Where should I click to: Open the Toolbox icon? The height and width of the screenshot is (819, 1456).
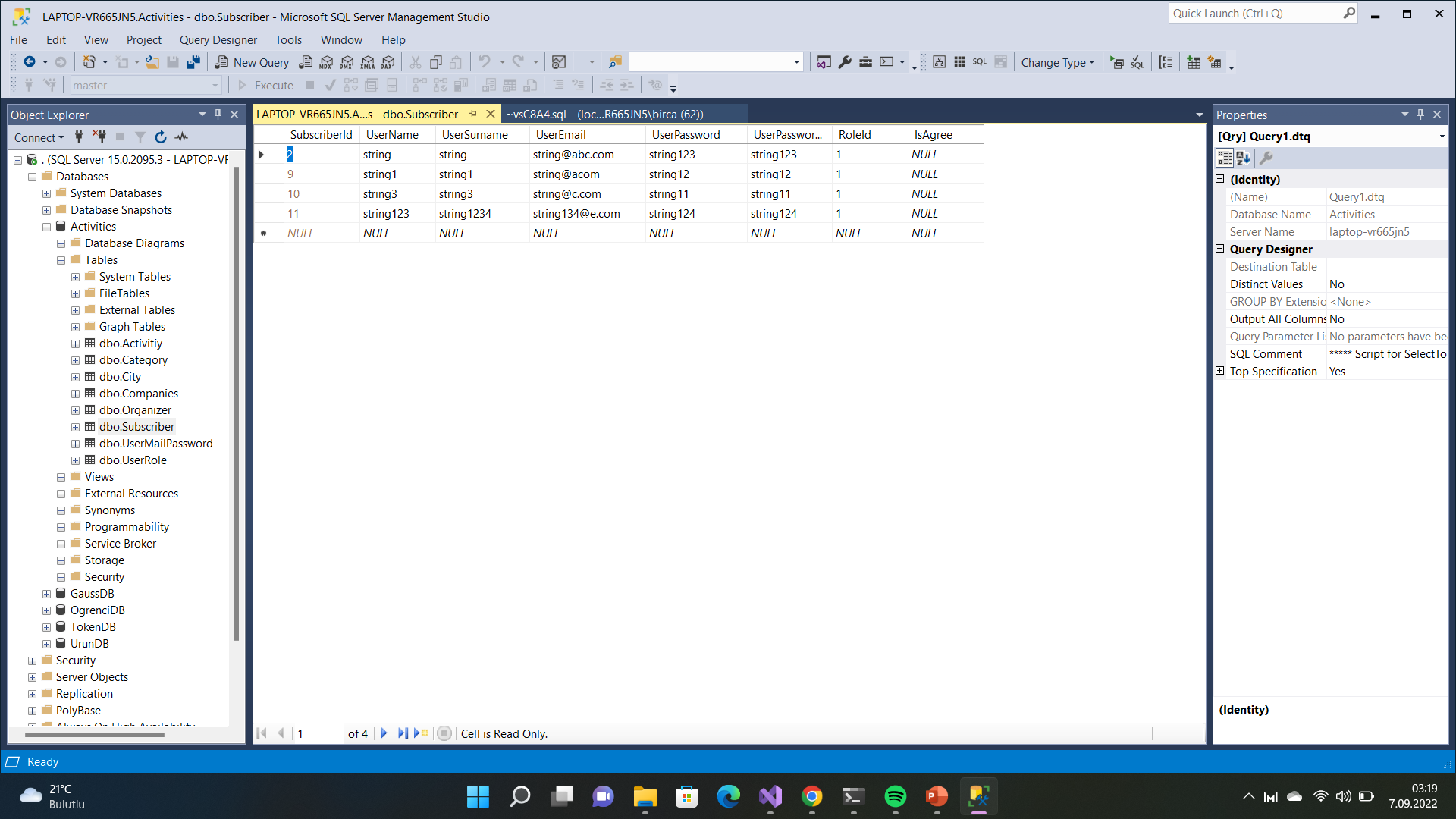pyautogui.click(x=865, y=62)
